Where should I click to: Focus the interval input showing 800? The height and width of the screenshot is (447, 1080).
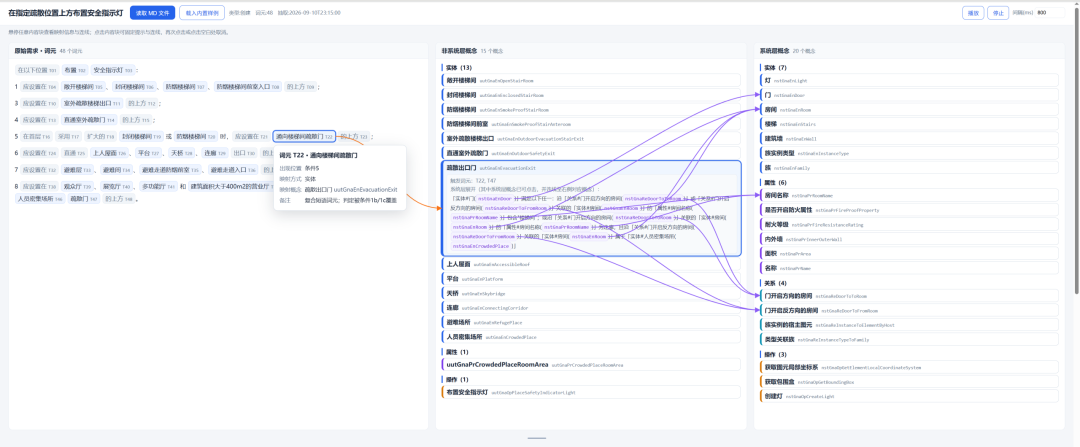(x=1049, y=12)
